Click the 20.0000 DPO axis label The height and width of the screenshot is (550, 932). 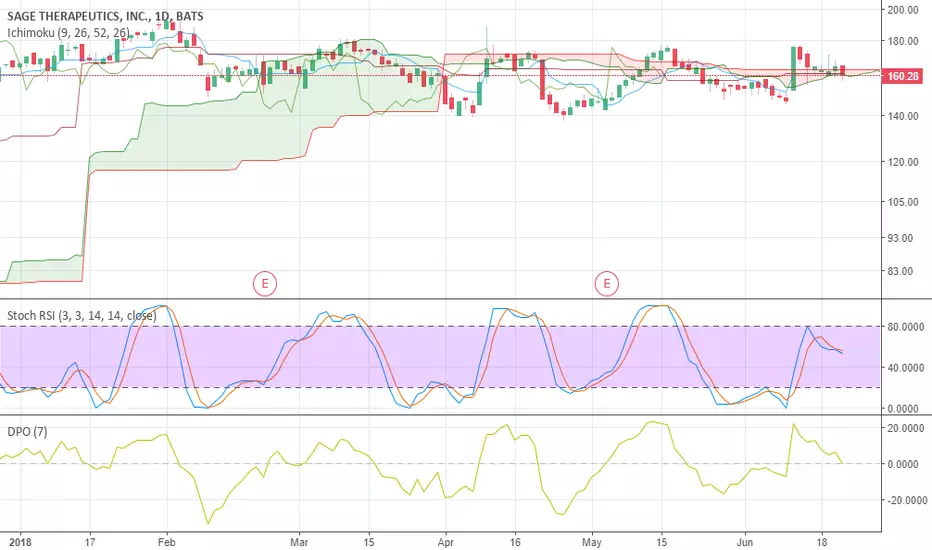point(905,428)
